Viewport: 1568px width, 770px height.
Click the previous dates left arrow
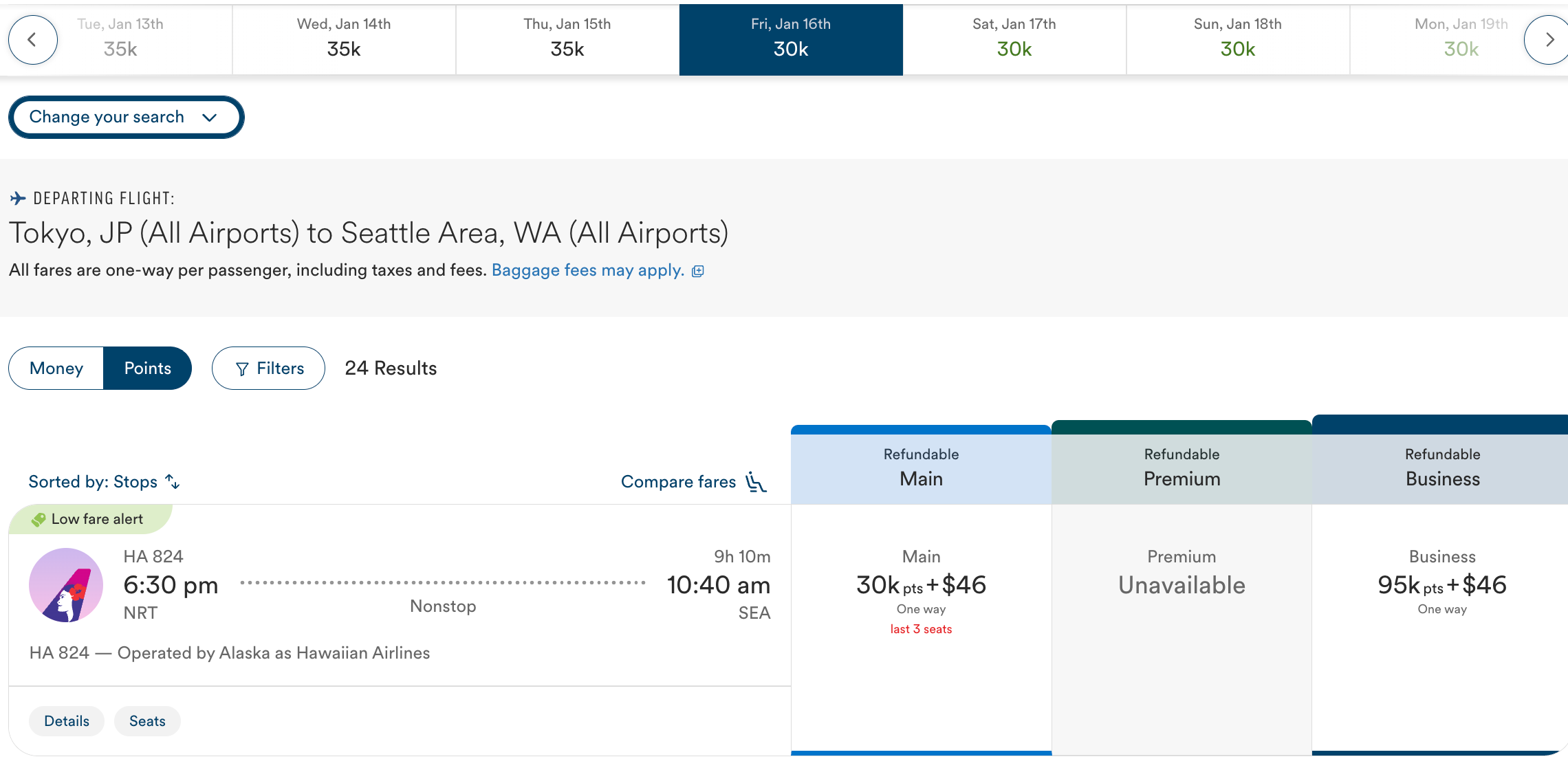32,40
